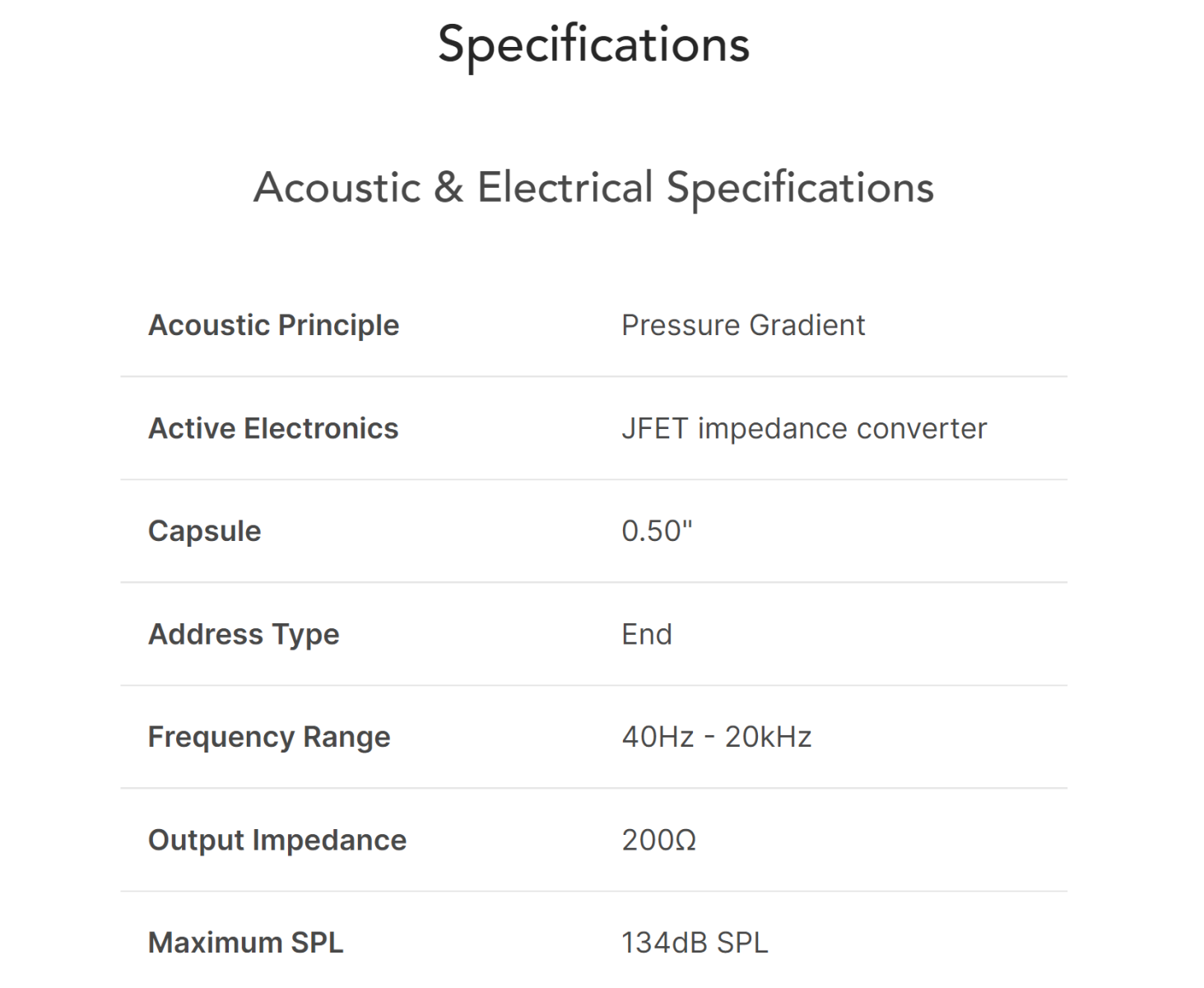Select the 200Ω impedance value
The width and height of the screenshot is (1204, 988).
pos(658,840)
